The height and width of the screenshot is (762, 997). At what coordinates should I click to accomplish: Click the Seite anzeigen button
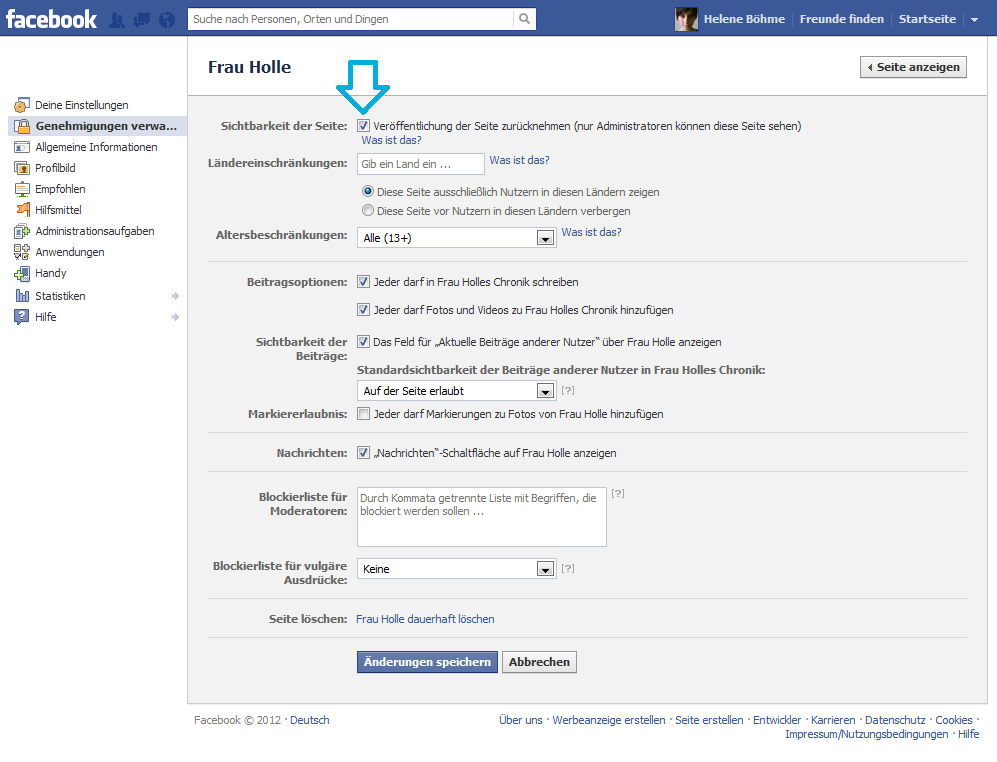[913, 67]
